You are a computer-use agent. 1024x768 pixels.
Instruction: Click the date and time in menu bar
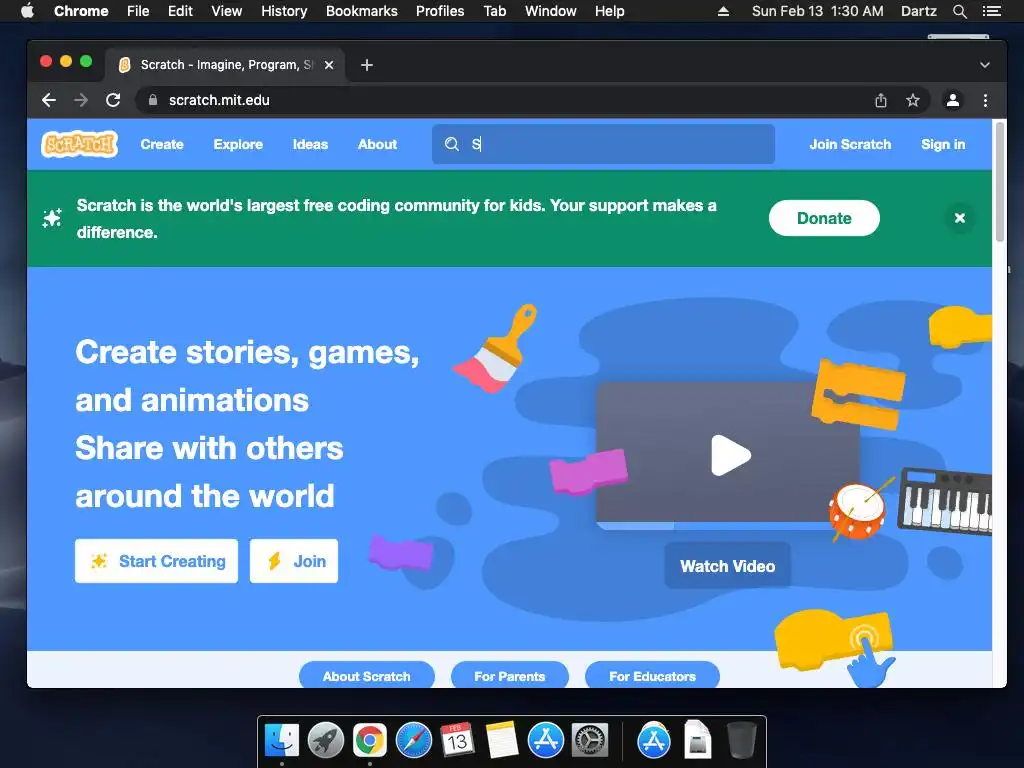coord(817,11)
